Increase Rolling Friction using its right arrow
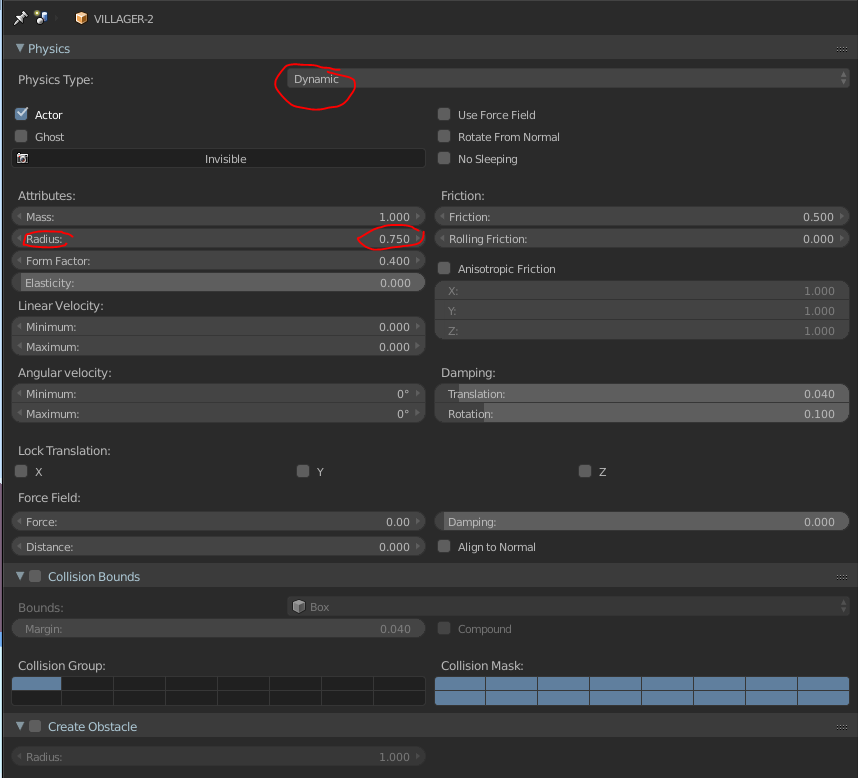Image resolution: width=858 pixels, height=778 pixels. 842,239
